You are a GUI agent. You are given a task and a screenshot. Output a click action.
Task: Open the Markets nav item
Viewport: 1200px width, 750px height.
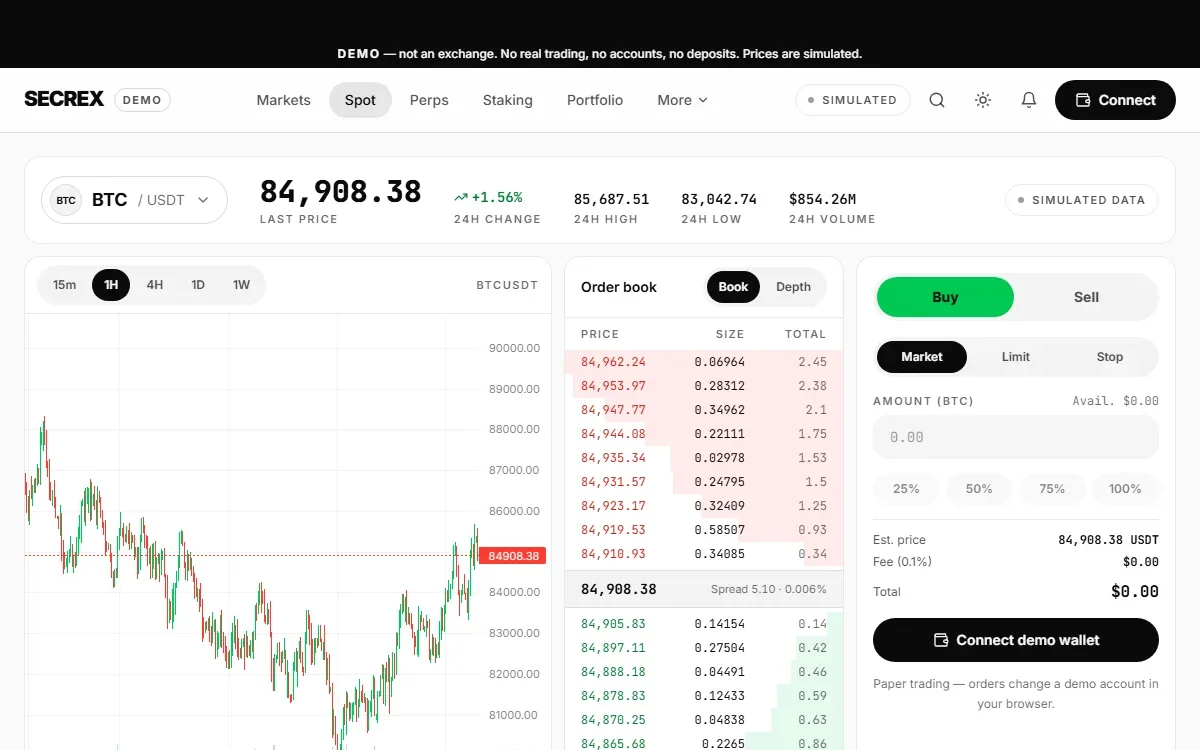[284, 100]
